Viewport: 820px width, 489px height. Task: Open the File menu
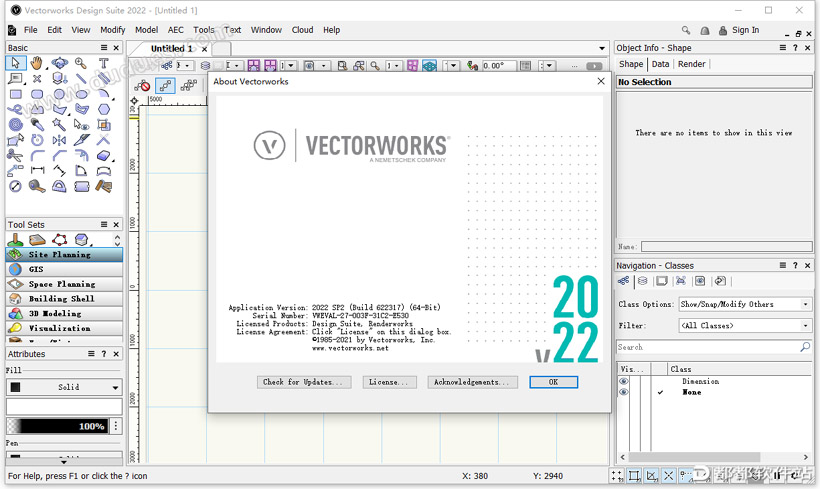[x=31, y=30]
